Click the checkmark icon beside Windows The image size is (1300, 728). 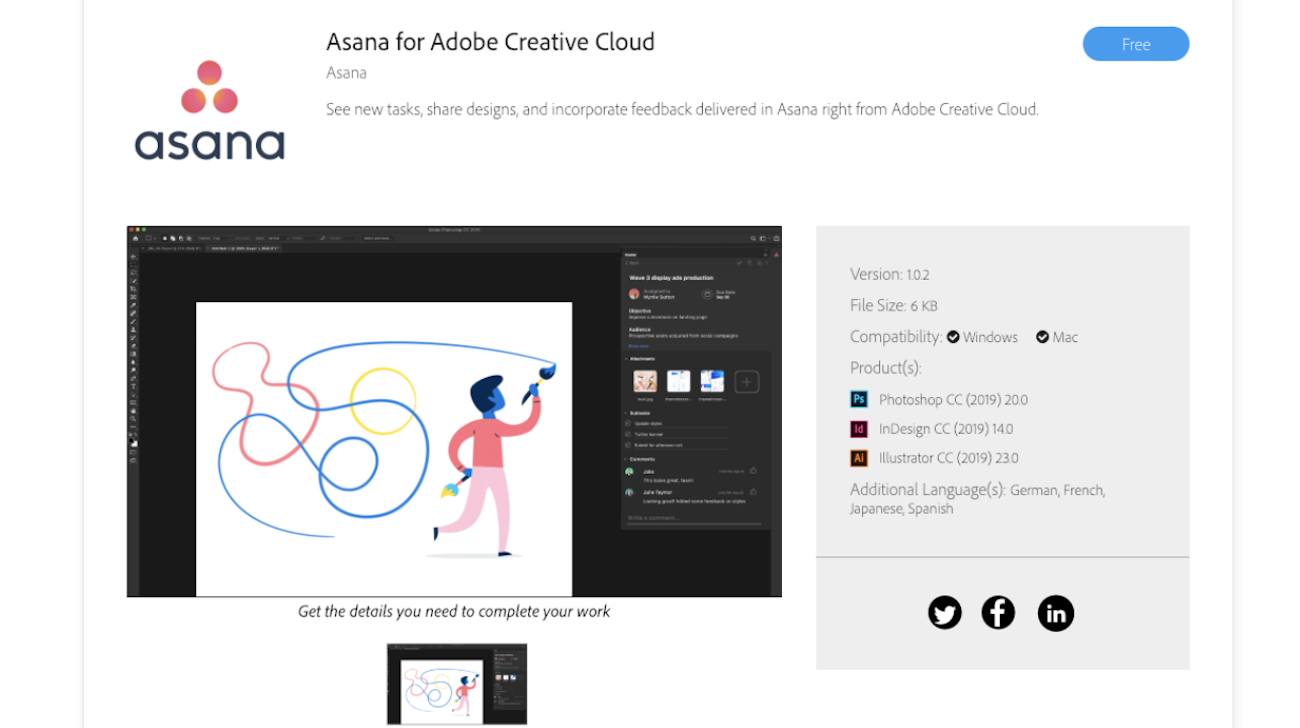point(953,337)
